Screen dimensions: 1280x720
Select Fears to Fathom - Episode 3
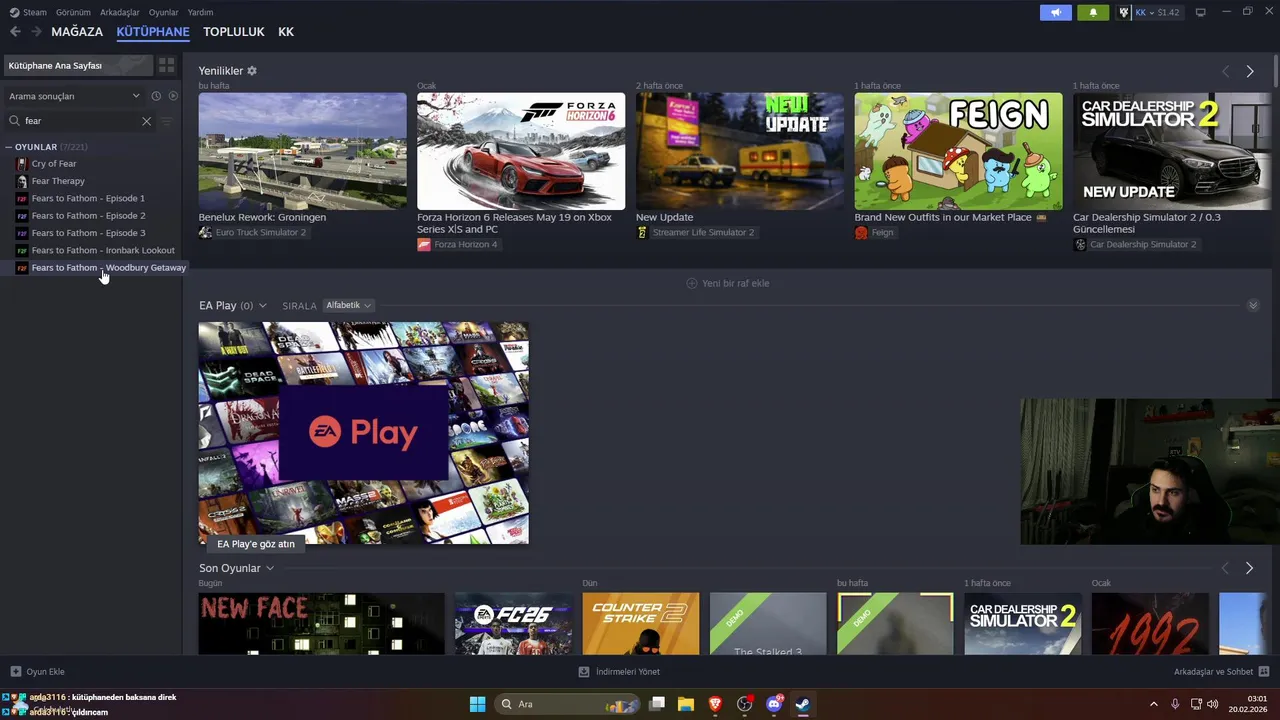coord(88,233)
